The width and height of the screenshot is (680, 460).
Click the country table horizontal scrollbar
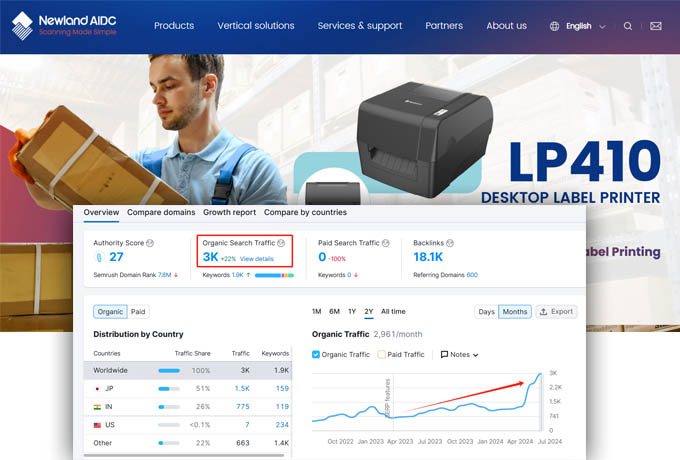[x=184, y=455]
